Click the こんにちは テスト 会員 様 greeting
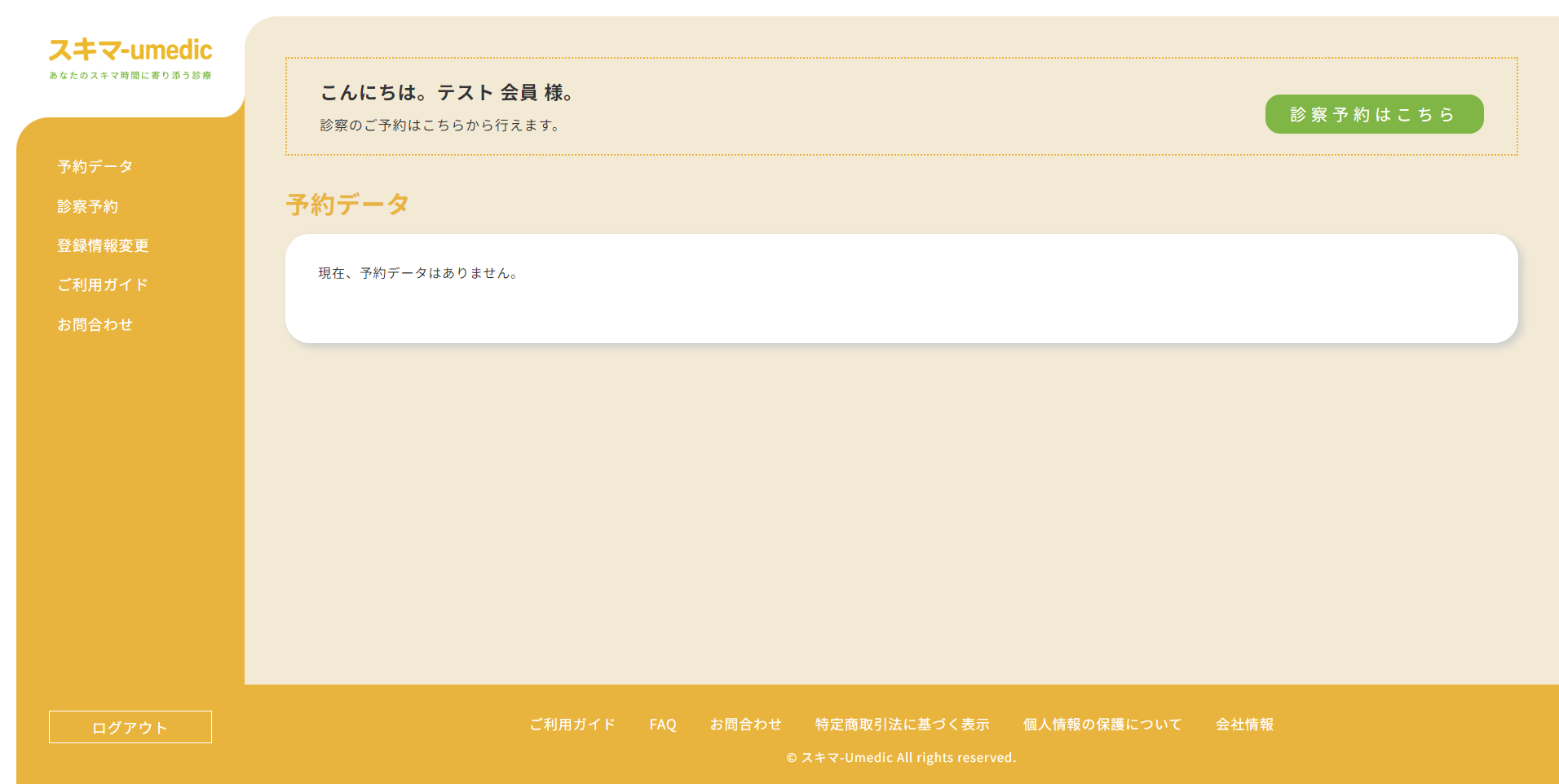Viewport: 1559px width, 784px height. click(x=447, y=93)
